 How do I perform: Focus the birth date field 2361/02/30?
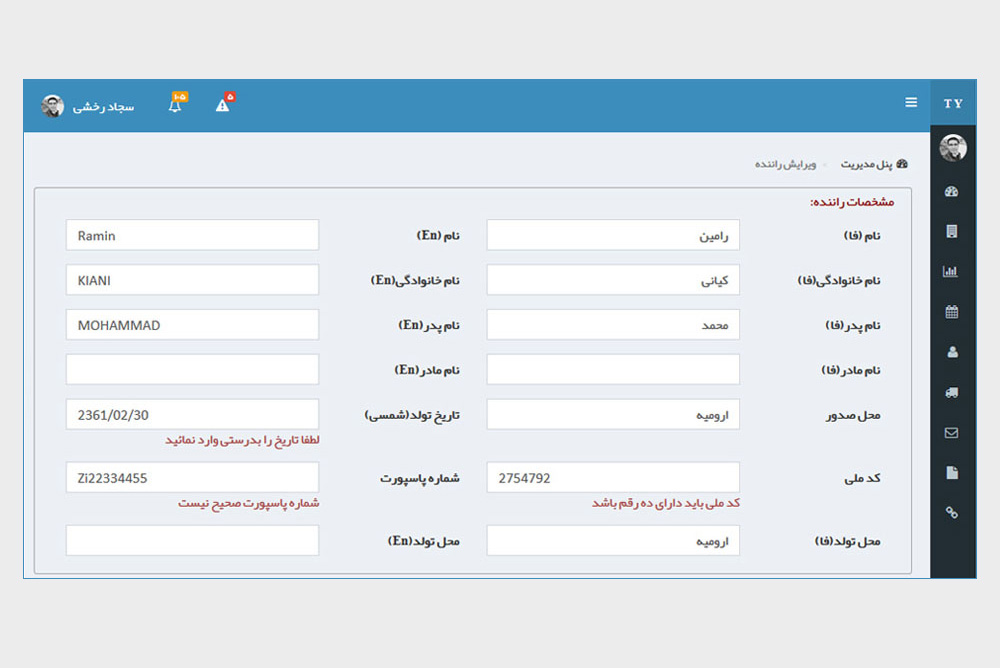192,415
